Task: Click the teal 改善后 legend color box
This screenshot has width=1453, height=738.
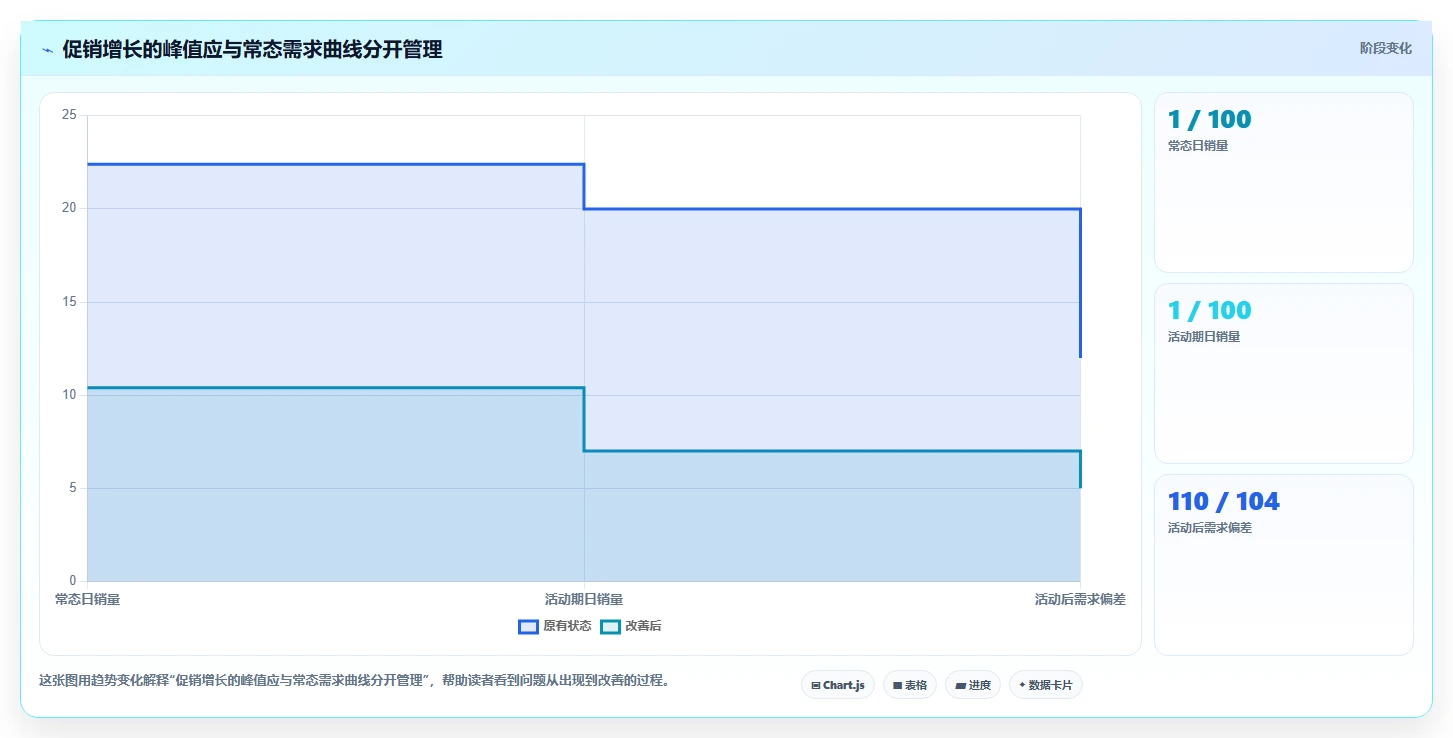Action: point(610,627)
